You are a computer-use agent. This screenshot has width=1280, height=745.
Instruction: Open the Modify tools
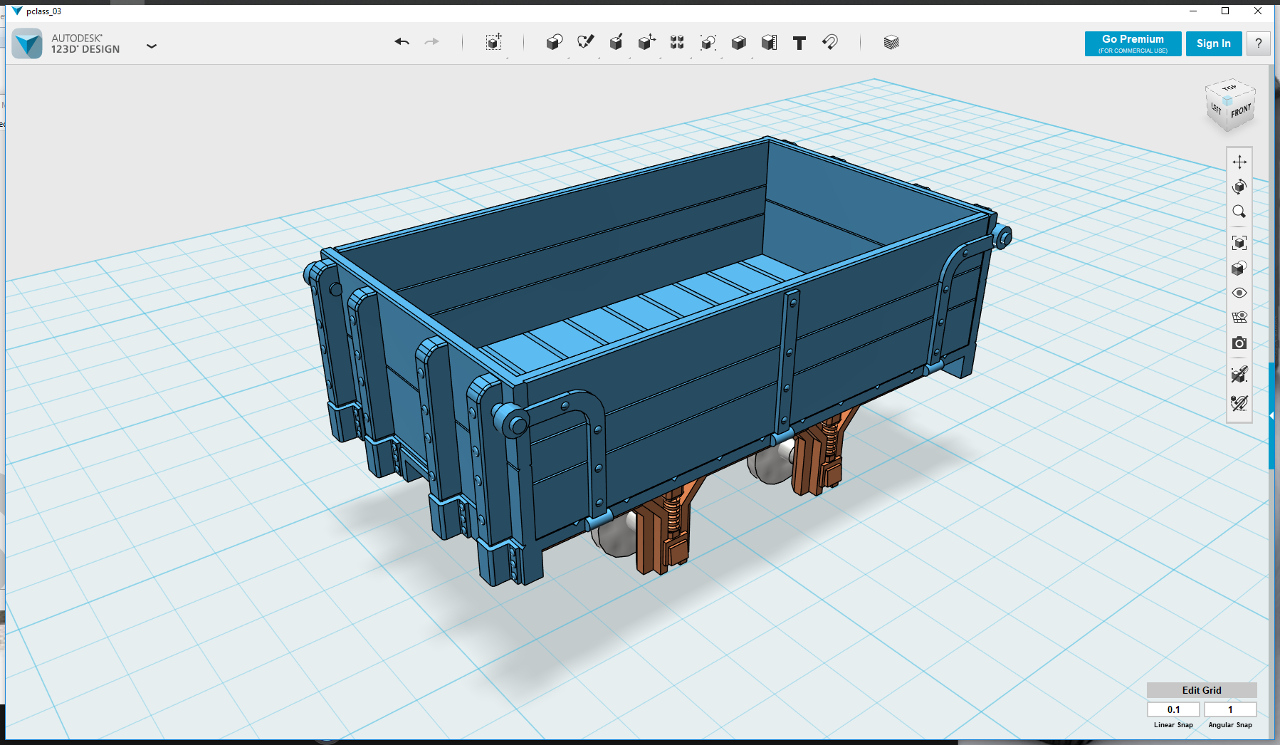coord(647,42)
